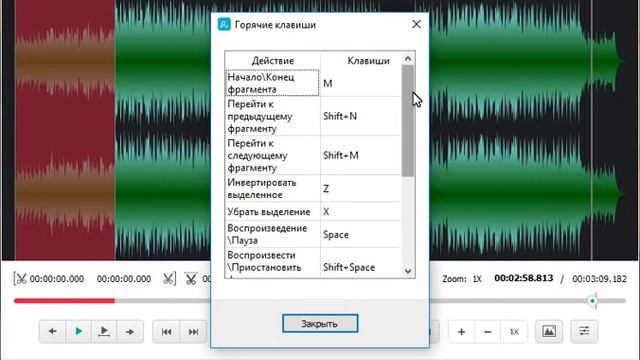
Task: Toggle the waveform image view button
Action: [x=549, y=331]
